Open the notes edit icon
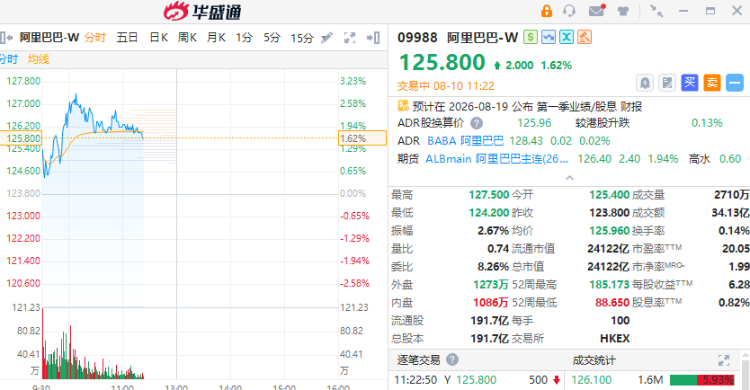 coord(667,83)
